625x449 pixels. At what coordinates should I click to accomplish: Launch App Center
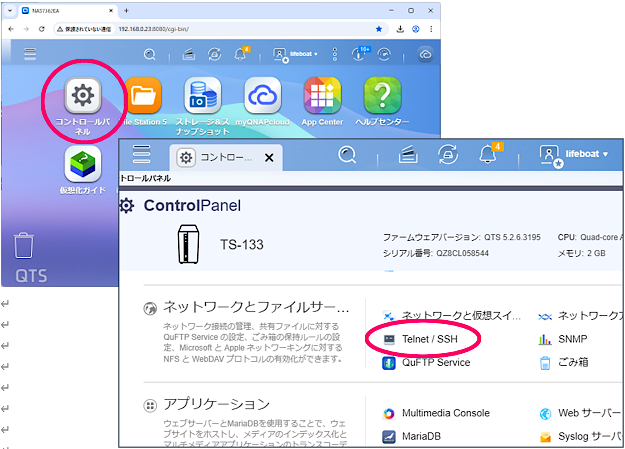[x=323, y=98]
